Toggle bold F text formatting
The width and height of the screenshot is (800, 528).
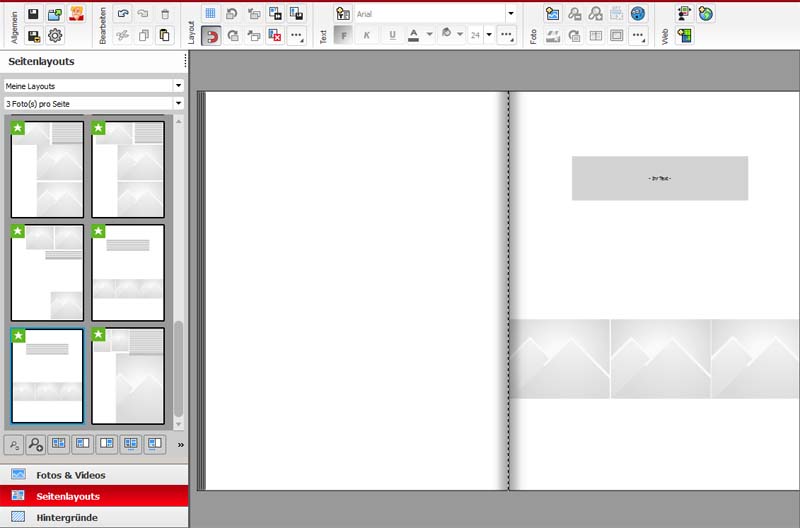pyautogui.click(x=343, y=36)
